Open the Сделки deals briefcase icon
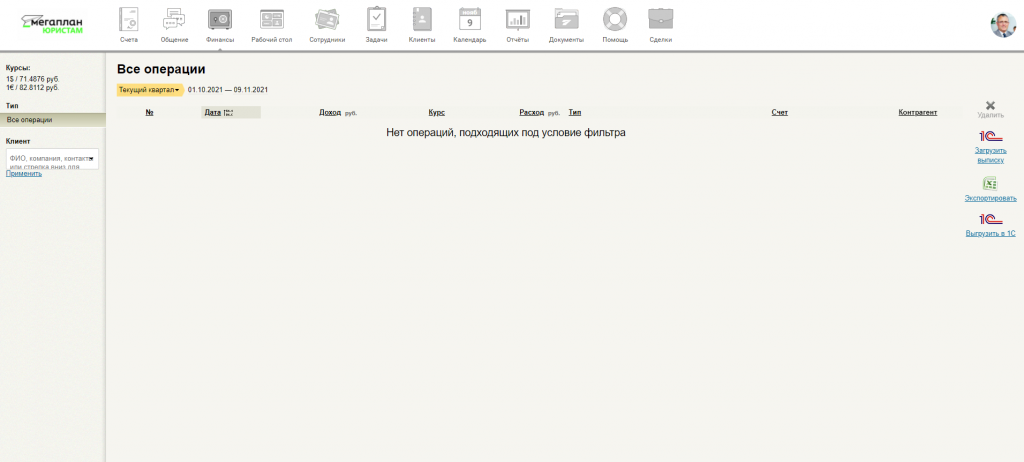Image resolution: width=1024 pixels, height=462 pixels. pos(660,20)
